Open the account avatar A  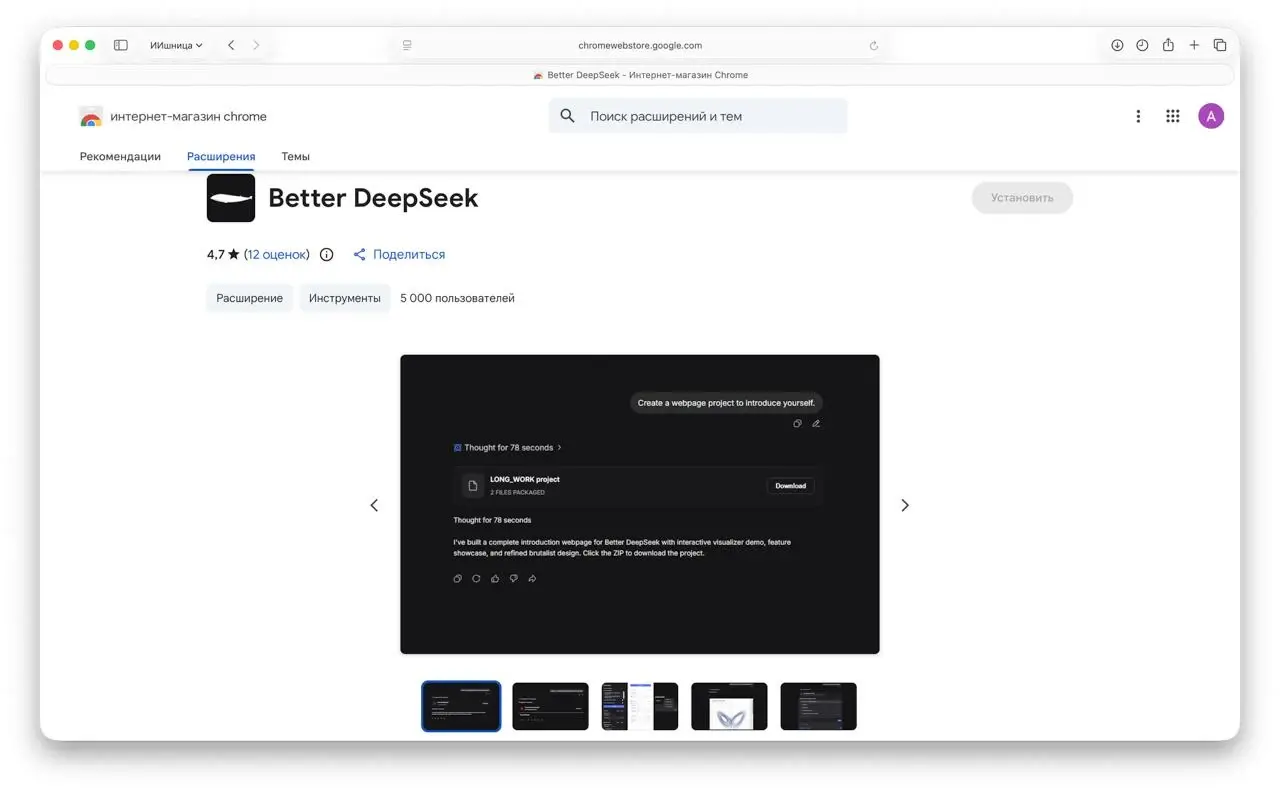tap(1211, 116)
